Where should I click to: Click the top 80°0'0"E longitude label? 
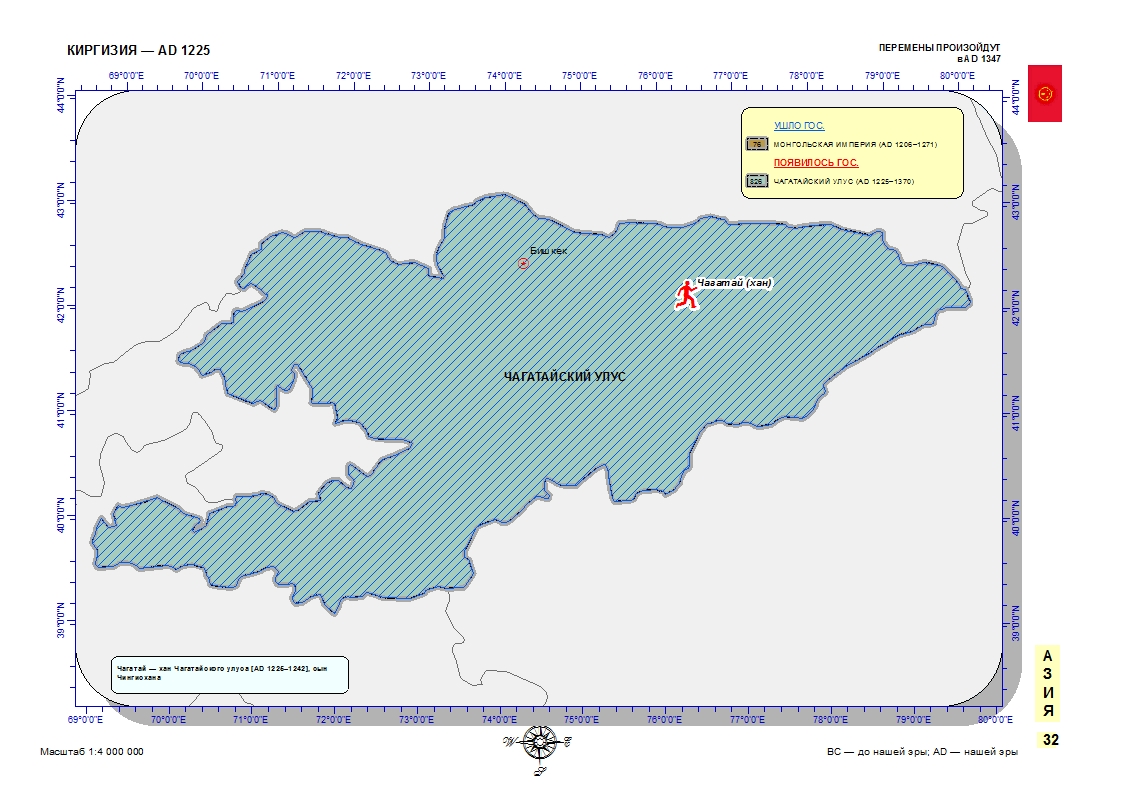point(957,76)
